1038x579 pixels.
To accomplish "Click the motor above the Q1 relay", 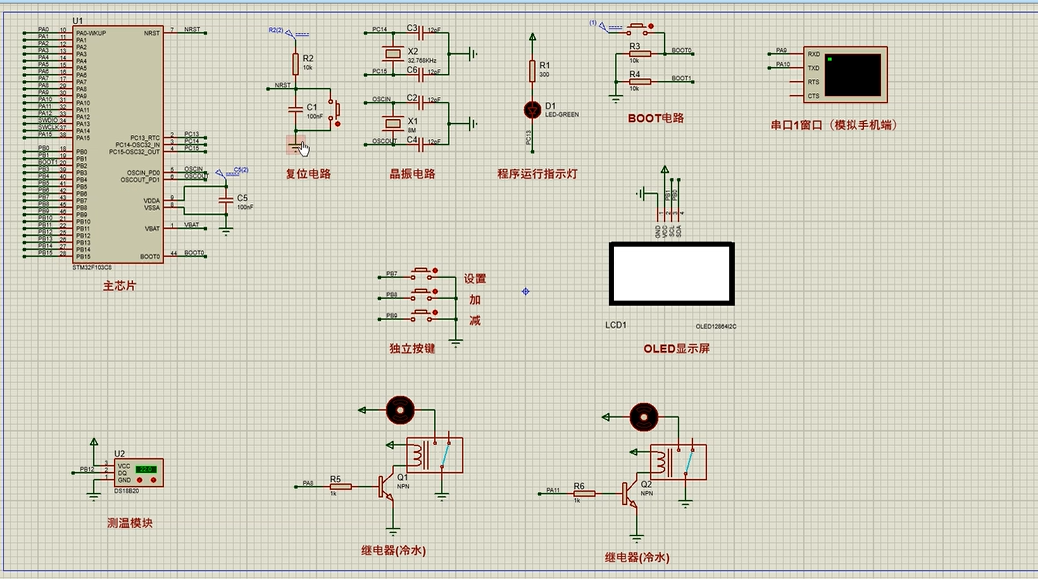I will [x=400, y=410].
